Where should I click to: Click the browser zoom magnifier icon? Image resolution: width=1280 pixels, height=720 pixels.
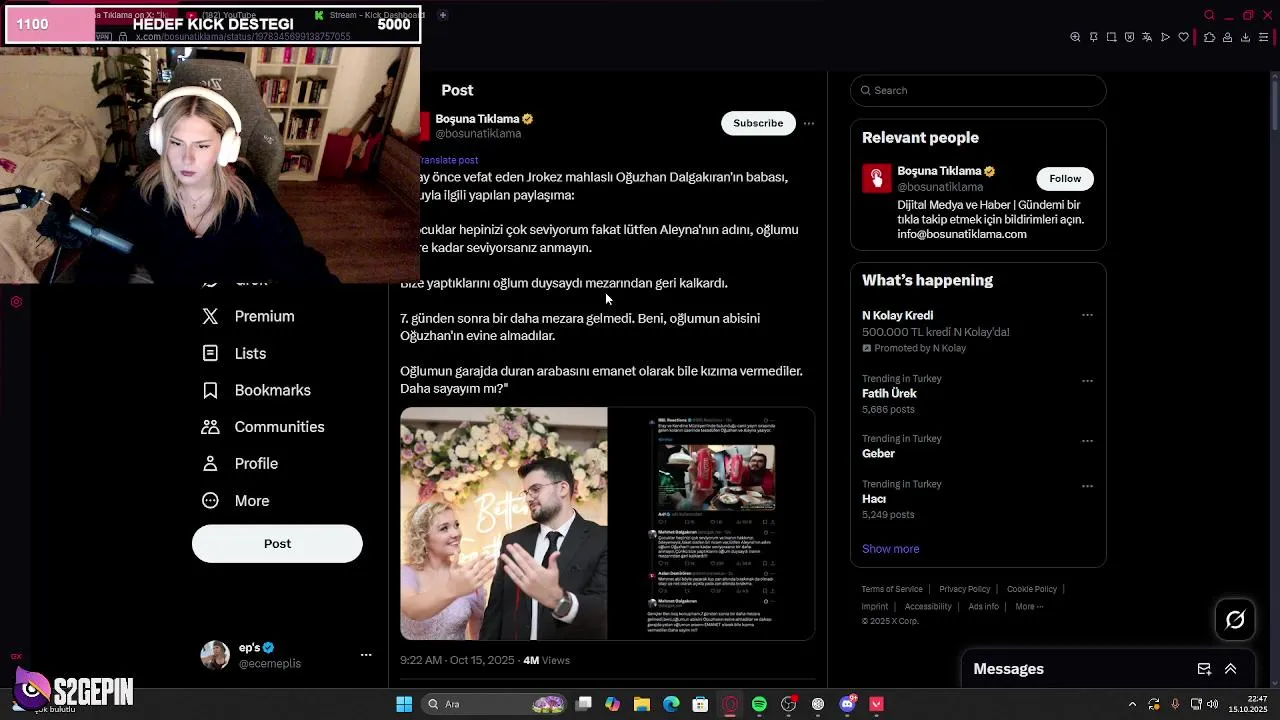1075,37
